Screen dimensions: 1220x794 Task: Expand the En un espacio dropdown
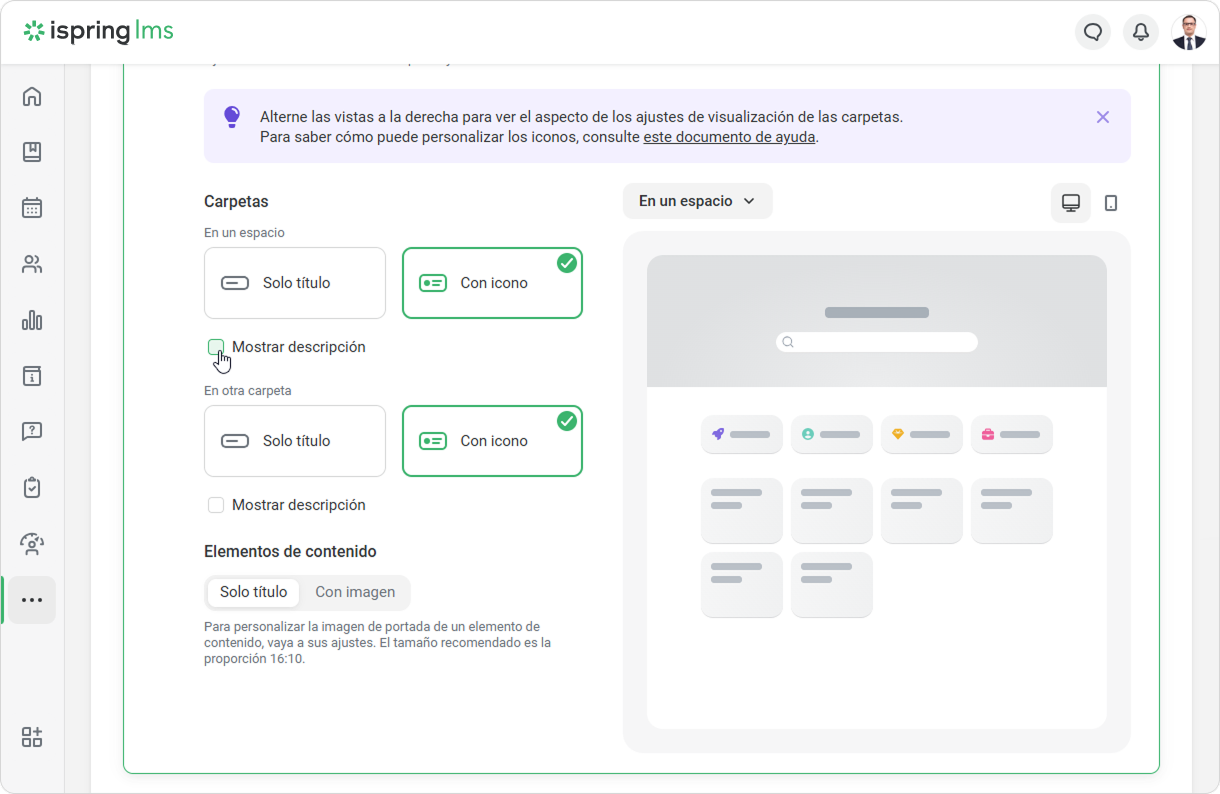coord(697,201)
